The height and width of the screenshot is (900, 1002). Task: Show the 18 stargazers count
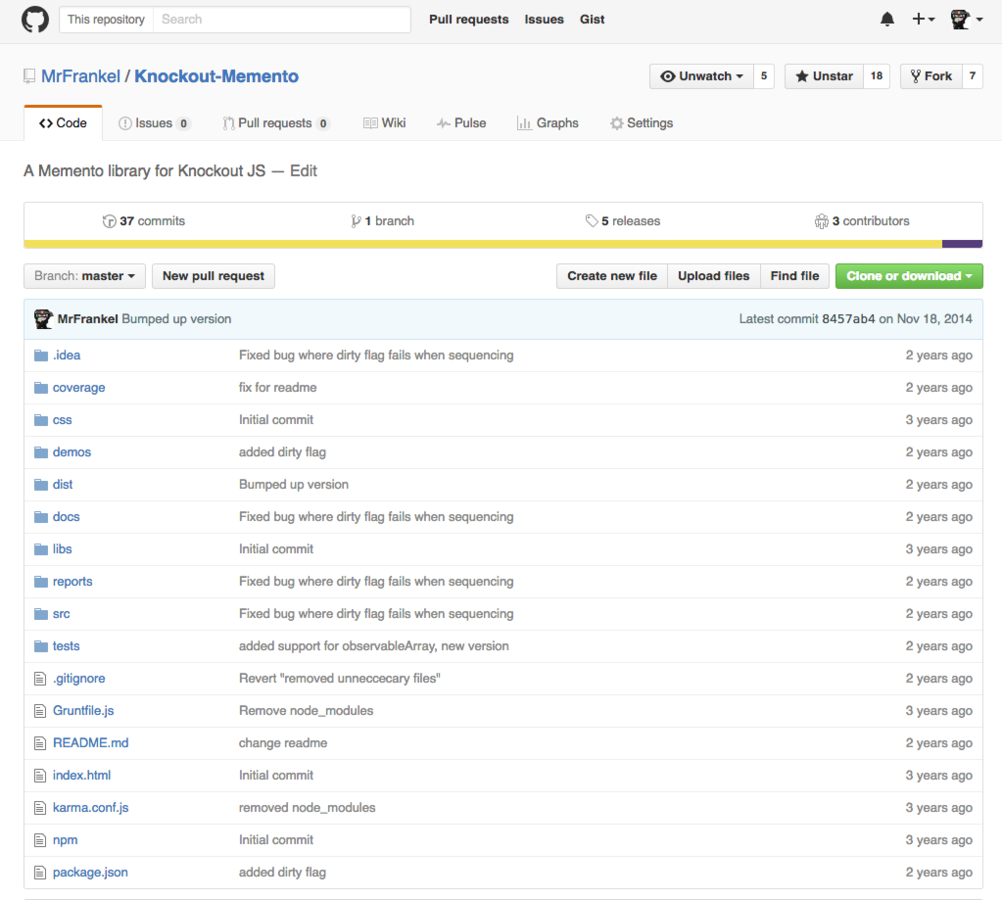[x=877, y=76]
